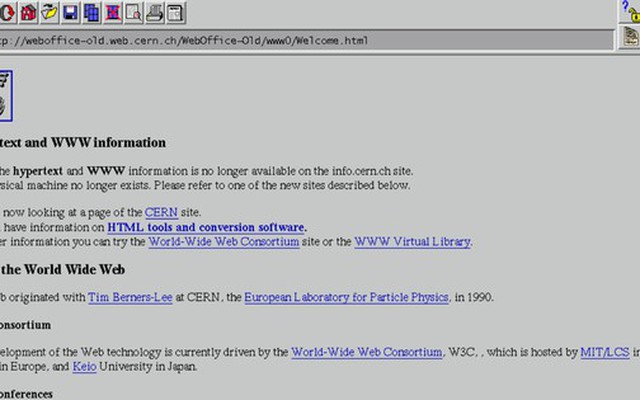This screenshot has width=640, height=400.
Task: Click the linked logo image at page top
Action: 5,93
